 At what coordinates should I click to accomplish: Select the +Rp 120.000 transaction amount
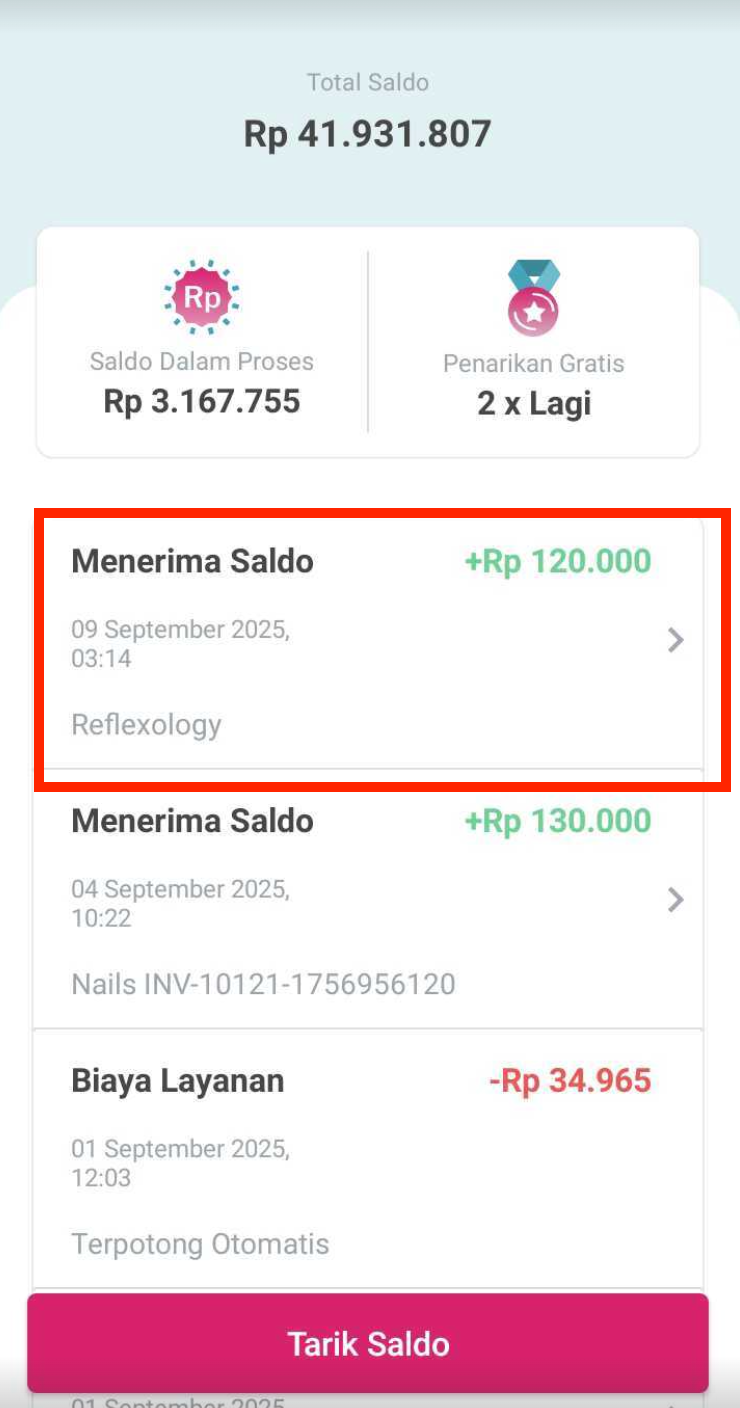coord(558,561)
